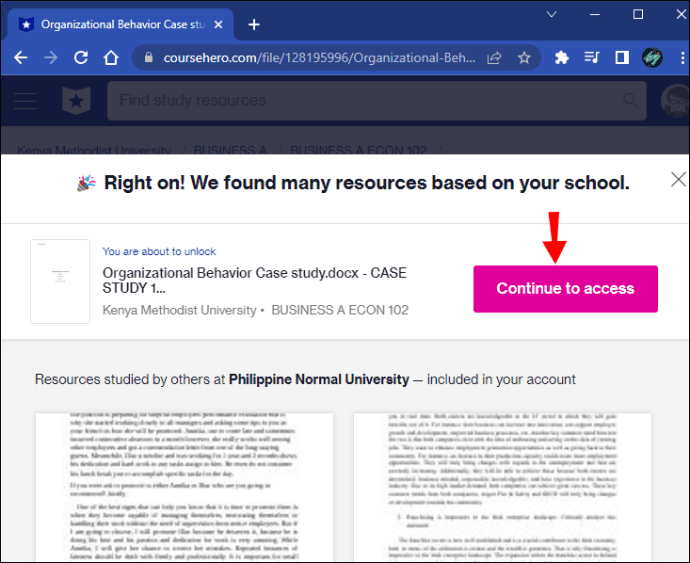Viewport: 690px width, 563px height.
Task: Click the Course Hero star logo
Action: pyautogui.click(x=76, y=100)
